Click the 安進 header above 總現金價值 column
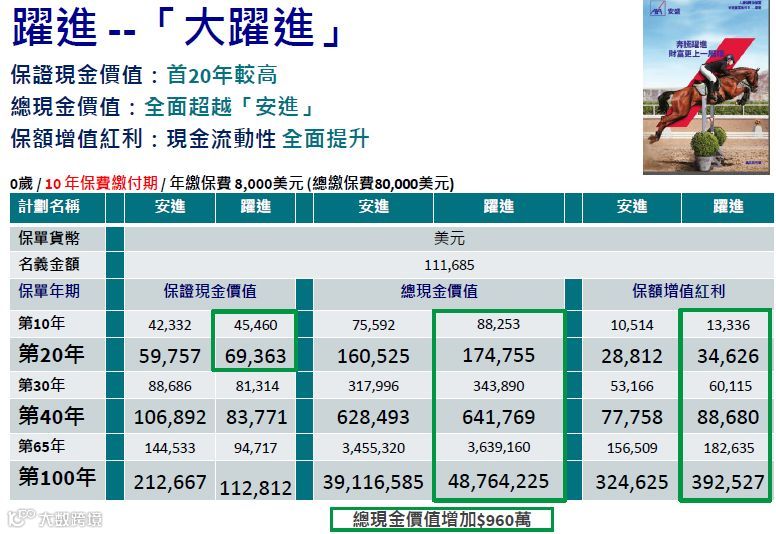Viewport: 776px width, 534px height. [x=374, y=206]
